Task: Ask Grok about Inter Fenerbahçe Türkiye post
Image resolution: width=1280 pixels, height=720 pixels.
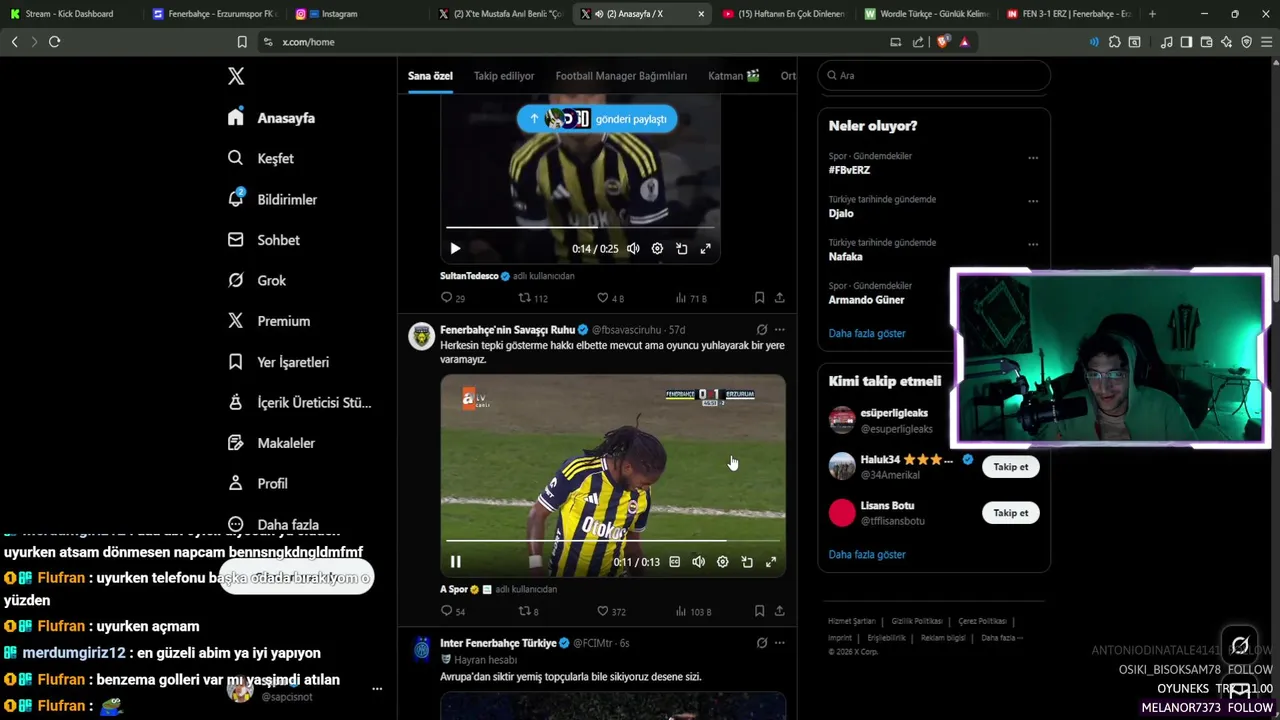Action: coord(762,643)
